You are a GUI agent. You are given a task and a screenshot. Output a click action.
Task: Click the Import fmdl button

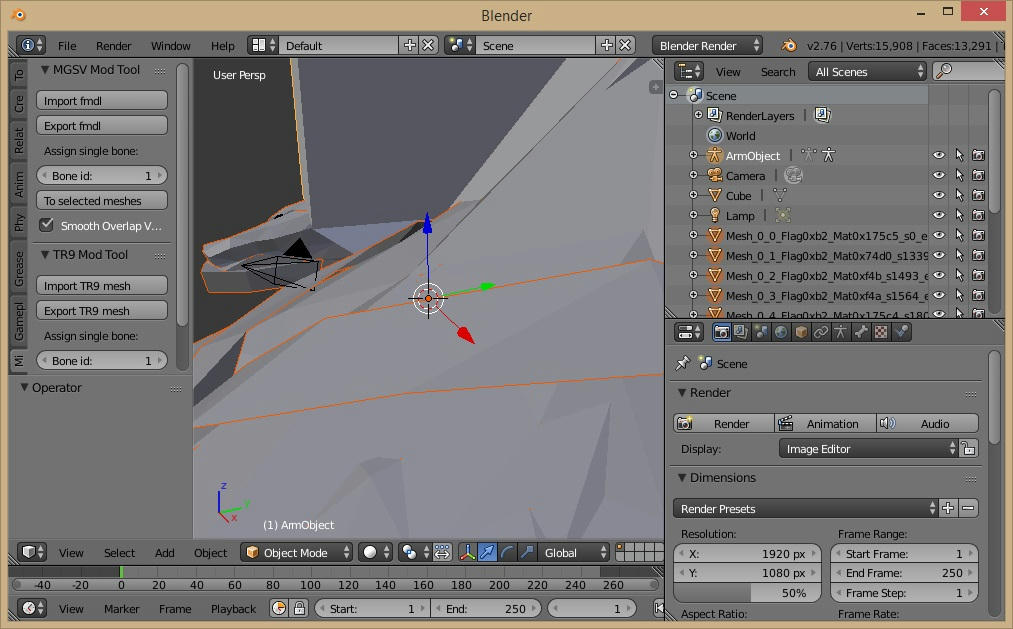point(102,101)
